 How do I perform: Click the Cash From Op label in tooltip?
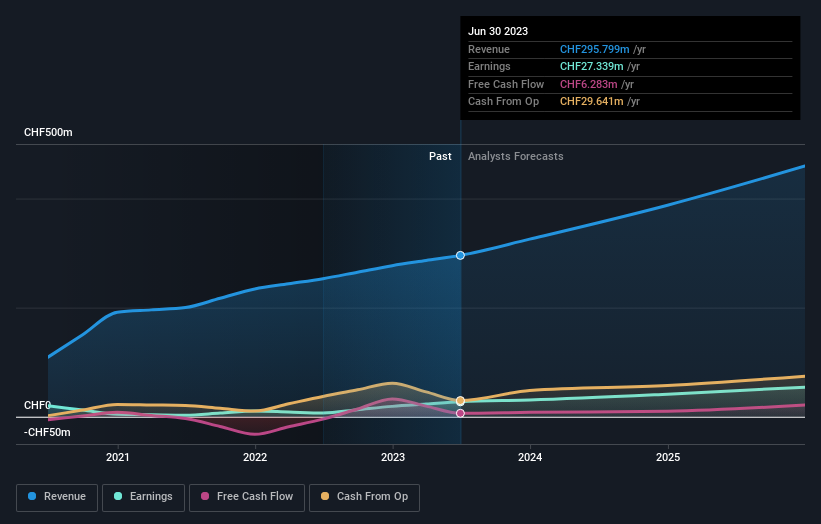503,102
